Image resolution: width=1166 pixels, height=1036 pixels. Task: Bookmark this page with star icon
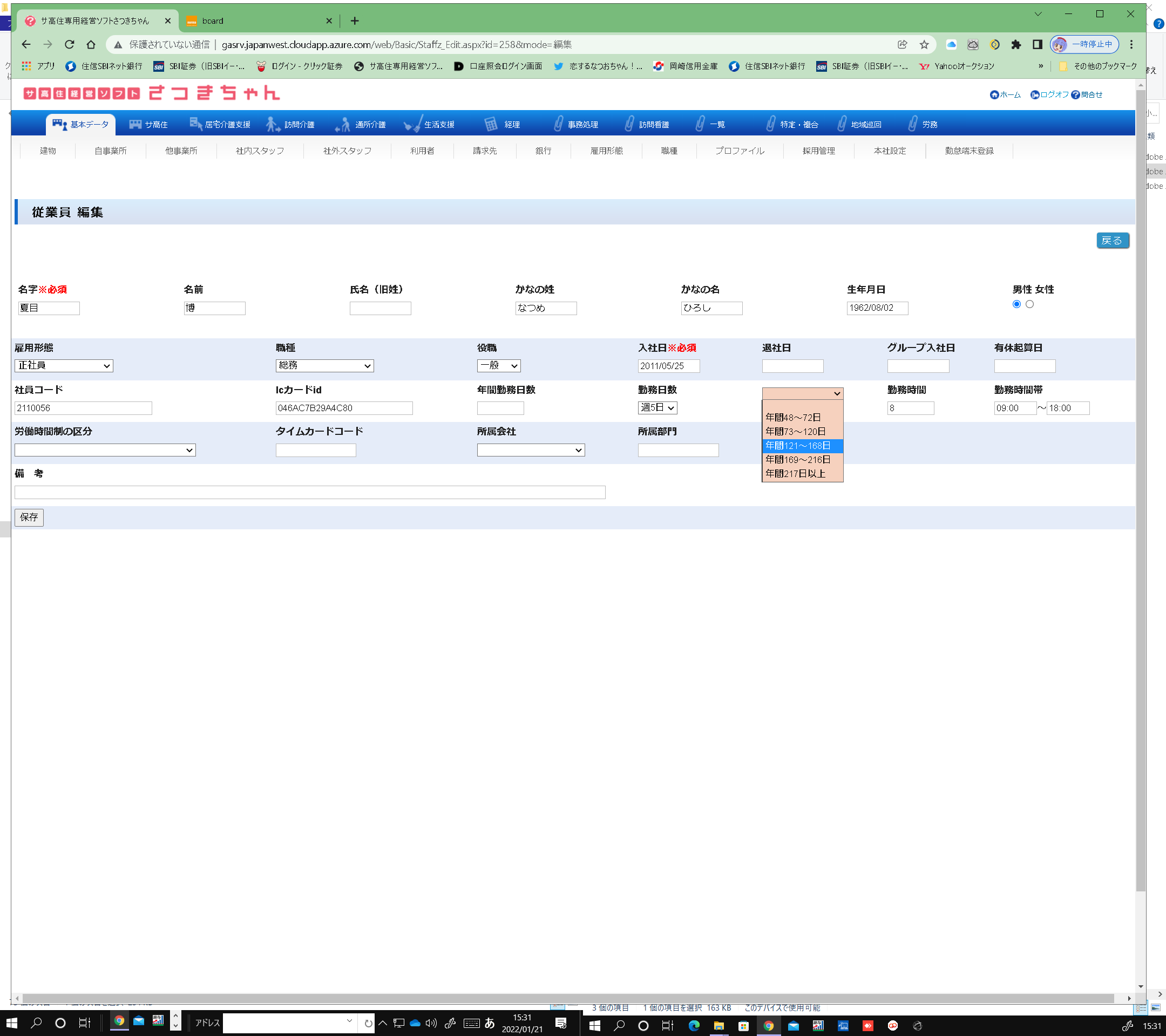click(924, 44)
